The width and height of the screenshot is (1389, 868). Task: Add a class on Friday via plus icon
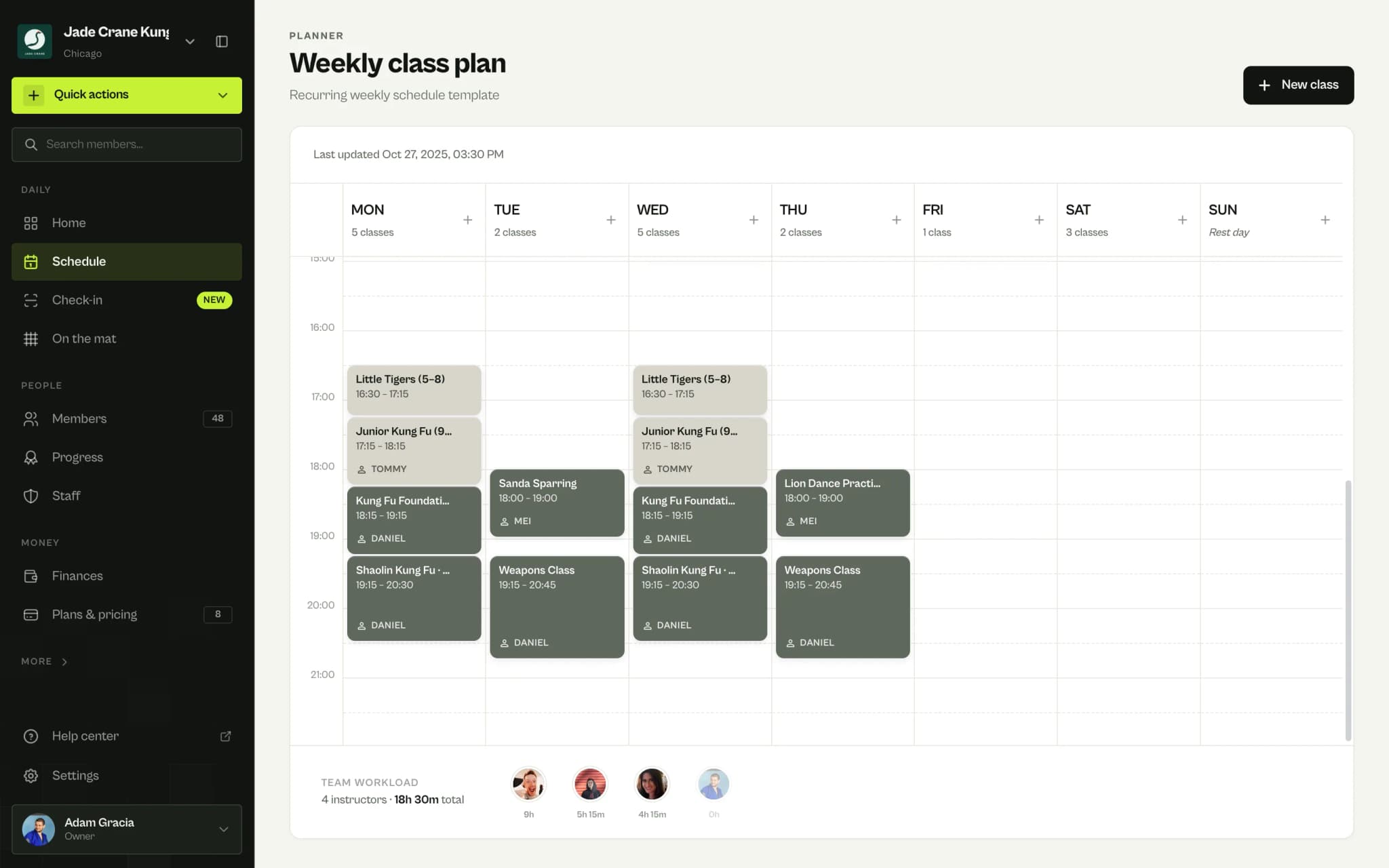click(1039, 220)
